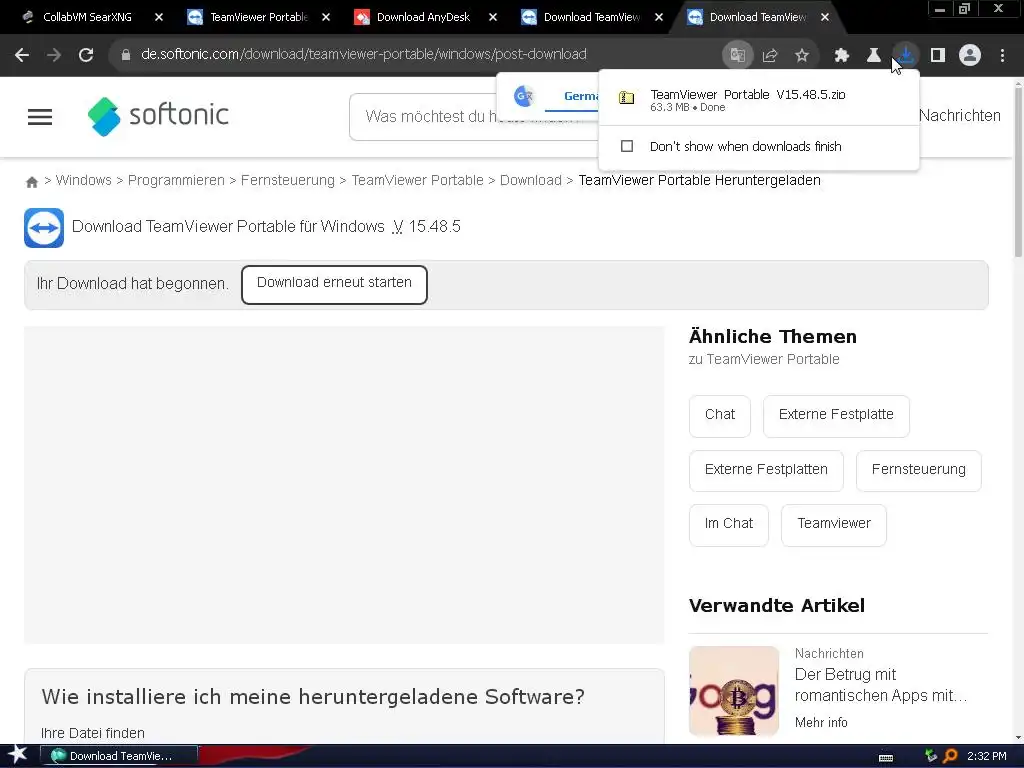Image resolution: width=1024 pixels, height=768 pixels.
Task: Bookmark this page with star icon
Action: click(802, 55)
